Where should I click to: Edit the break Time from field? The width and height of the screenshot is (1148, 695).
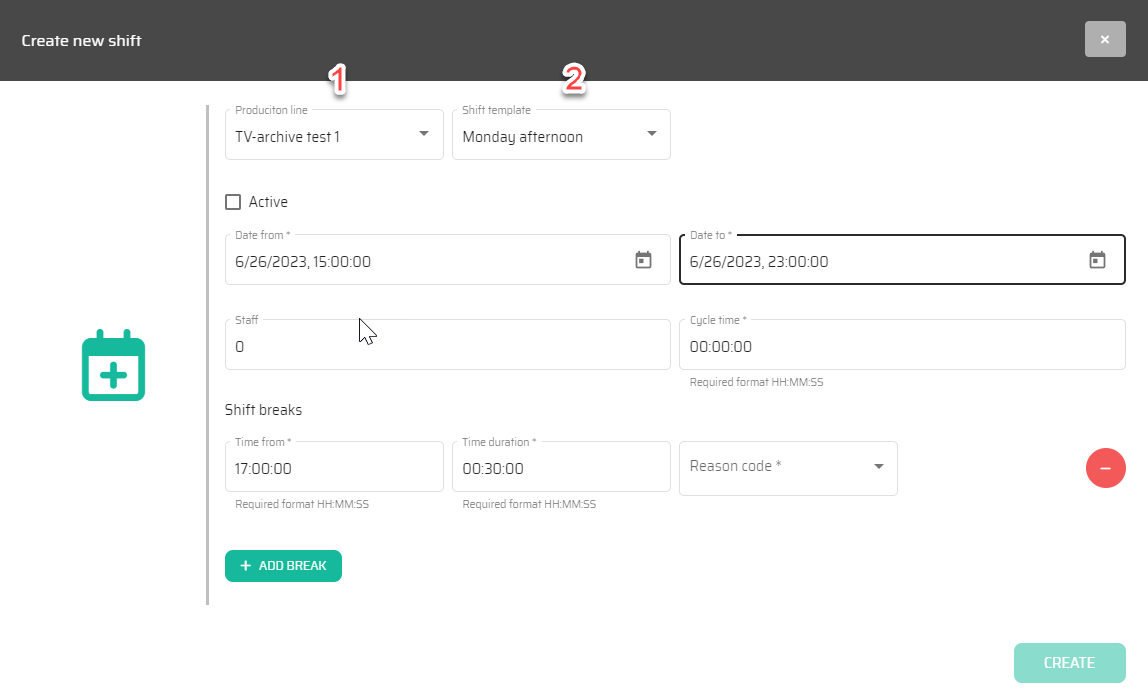pyautogui.click(x=333, y=468)
